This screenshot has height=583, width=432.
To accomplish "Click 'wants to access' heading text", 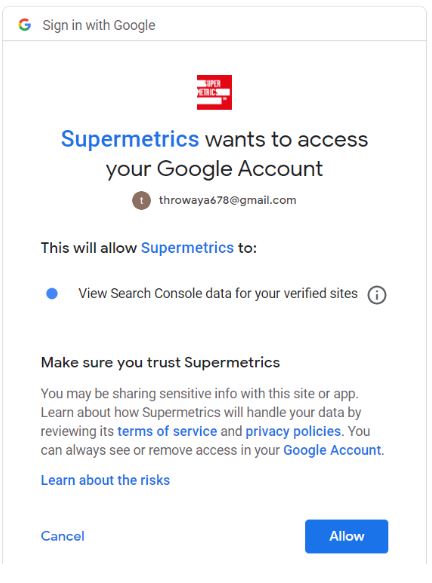I will [287, 139].
